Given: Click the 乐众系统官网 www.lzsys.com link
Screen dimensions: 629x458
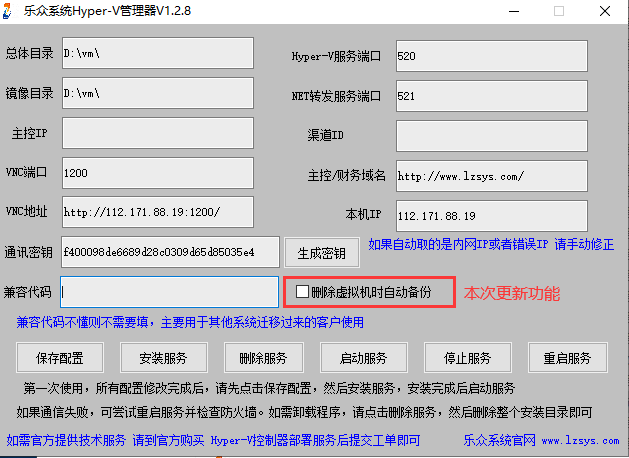Looking at the screenshot, I should 541,440.
